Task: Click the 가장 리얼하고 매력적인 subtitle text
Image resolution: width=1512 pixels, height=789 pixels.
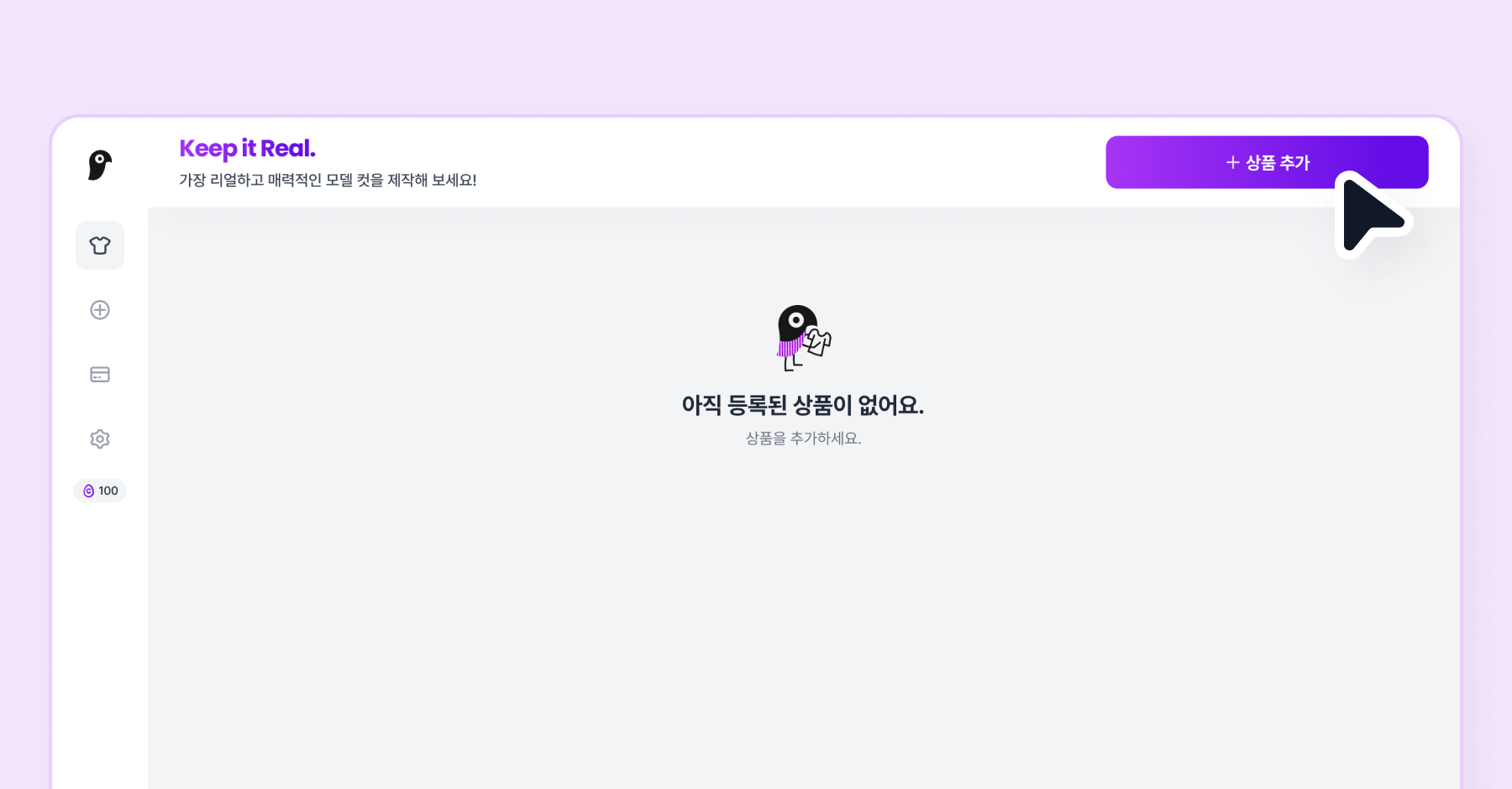Action: click(x=328, y=180)
